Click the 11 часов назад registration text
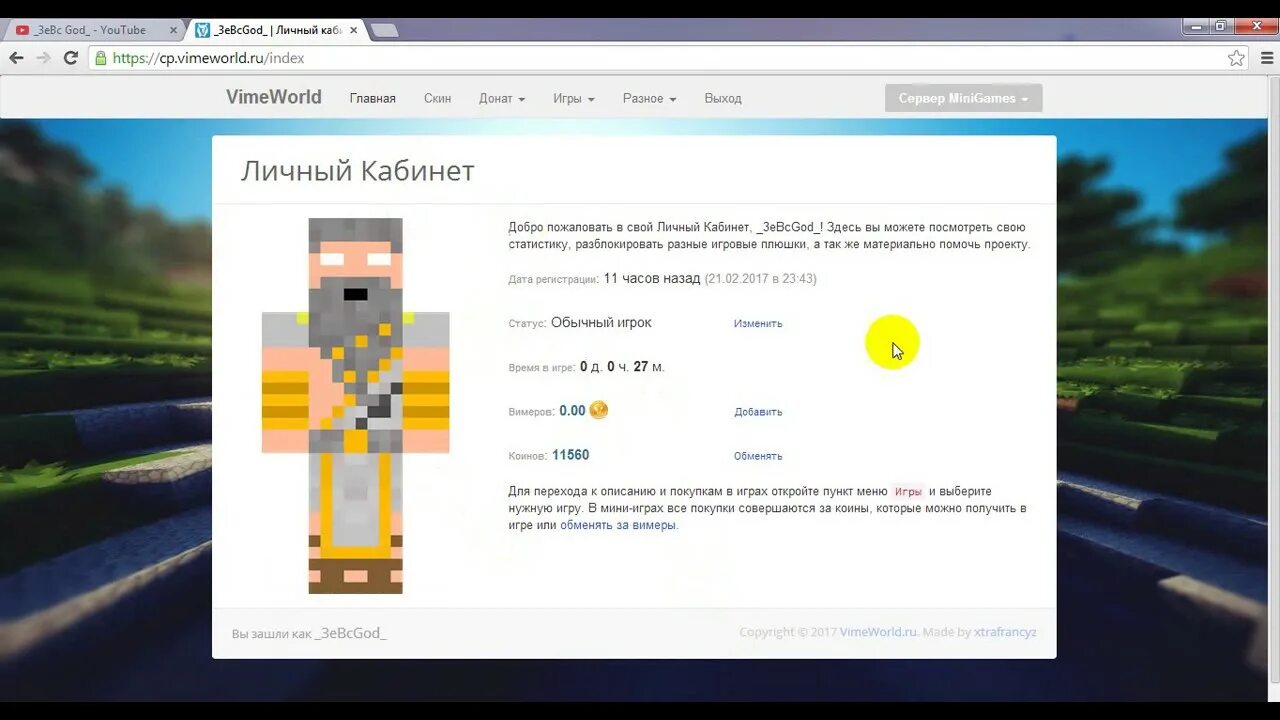 pyautogui.click(x=652, y=279)
